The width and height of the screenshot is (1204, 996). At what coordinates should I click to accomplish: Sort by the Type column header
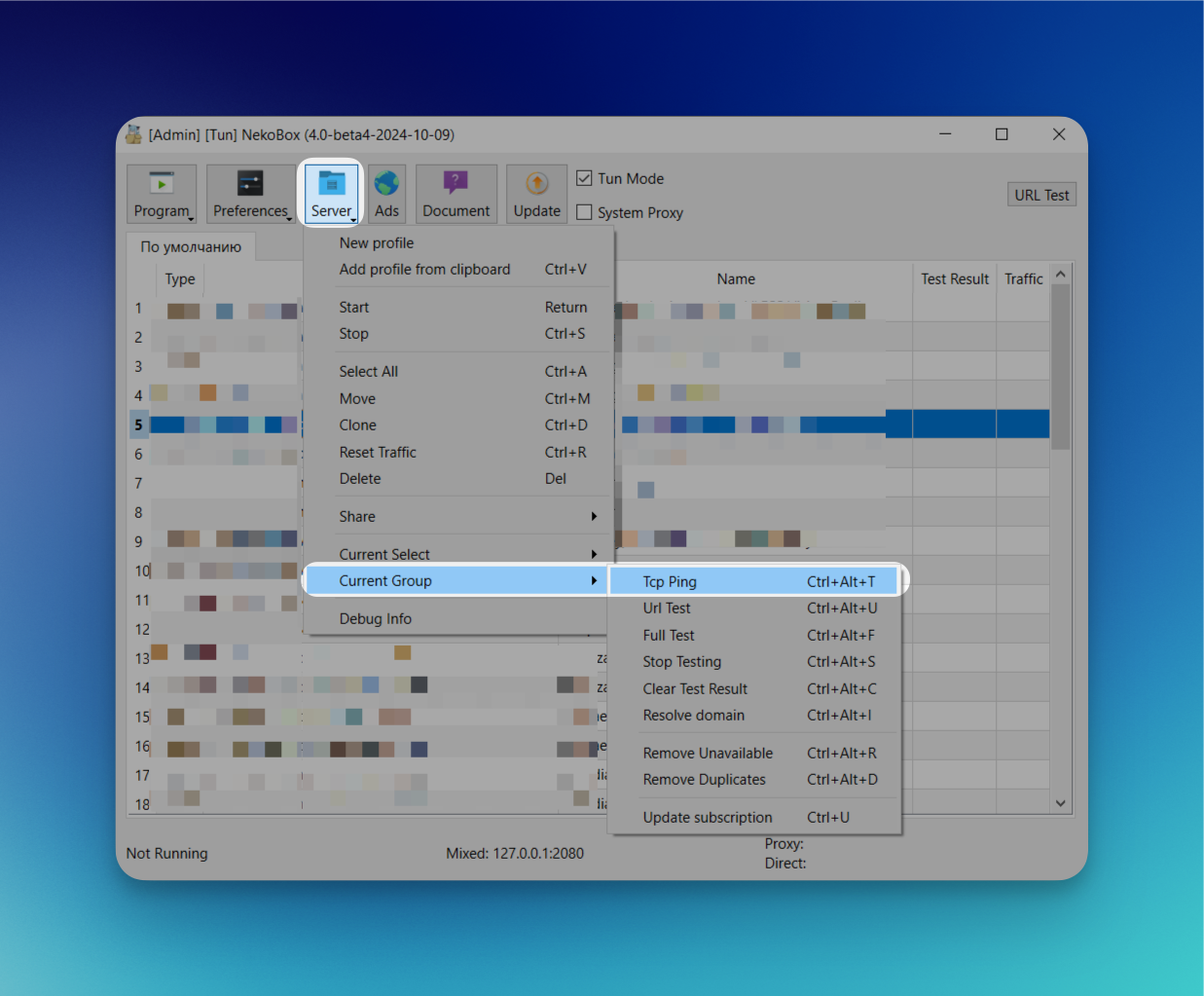(x=180, y=278)
